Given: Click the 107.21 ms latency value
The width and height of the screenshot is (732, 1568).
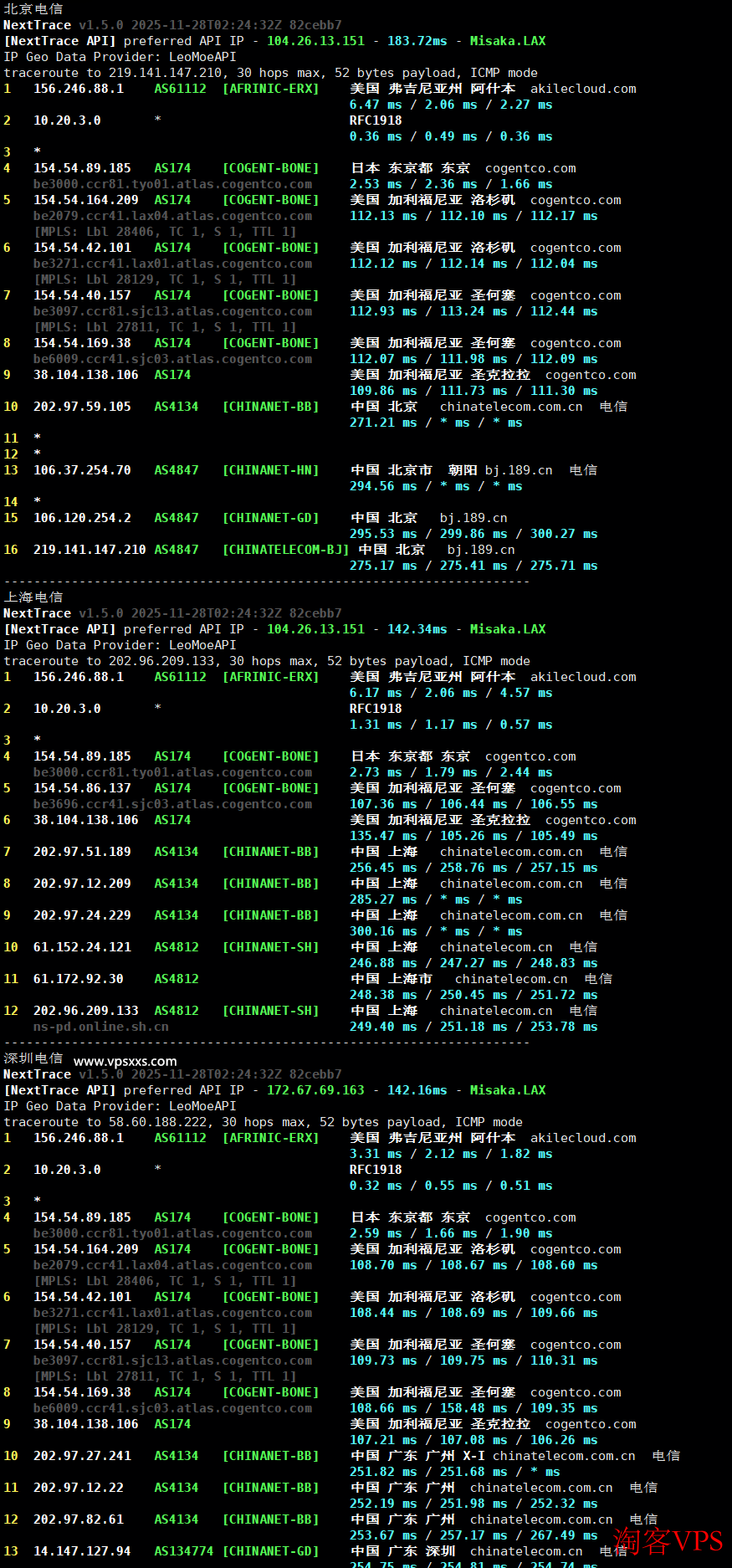Looking at the screenshot, I should click(383, 1440).
